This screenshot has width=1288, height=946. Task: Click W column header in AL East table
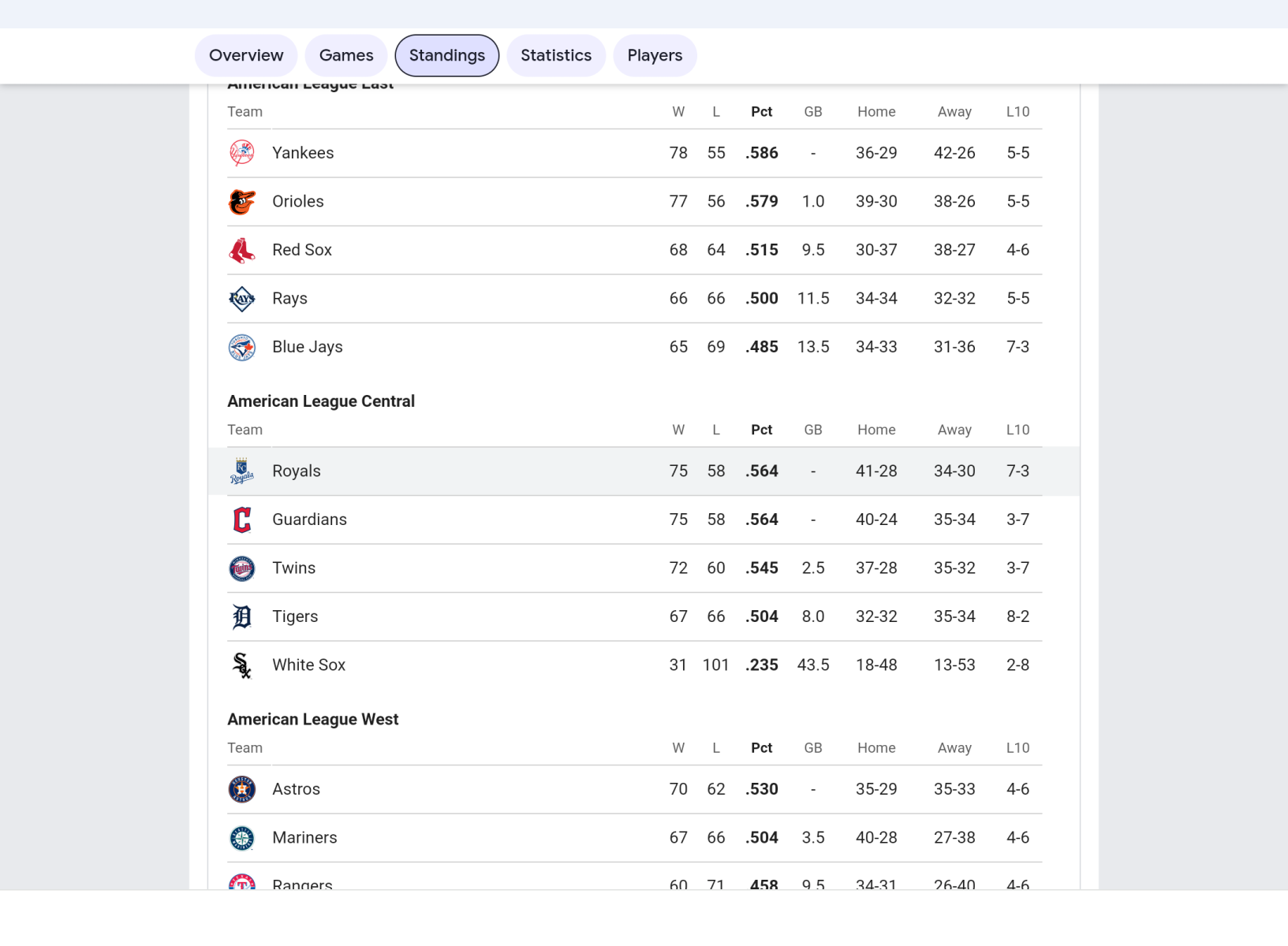coord(678,112)
